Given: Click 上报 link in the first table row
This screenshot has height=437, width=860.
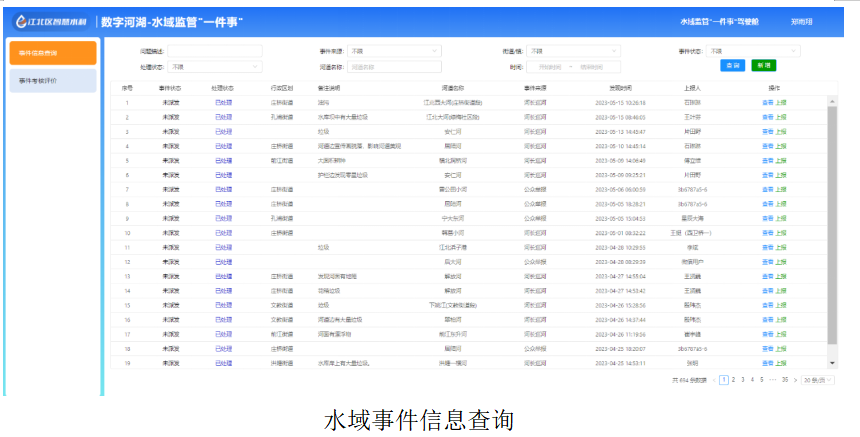Looking at the screenshot, I should pos(780,102).
